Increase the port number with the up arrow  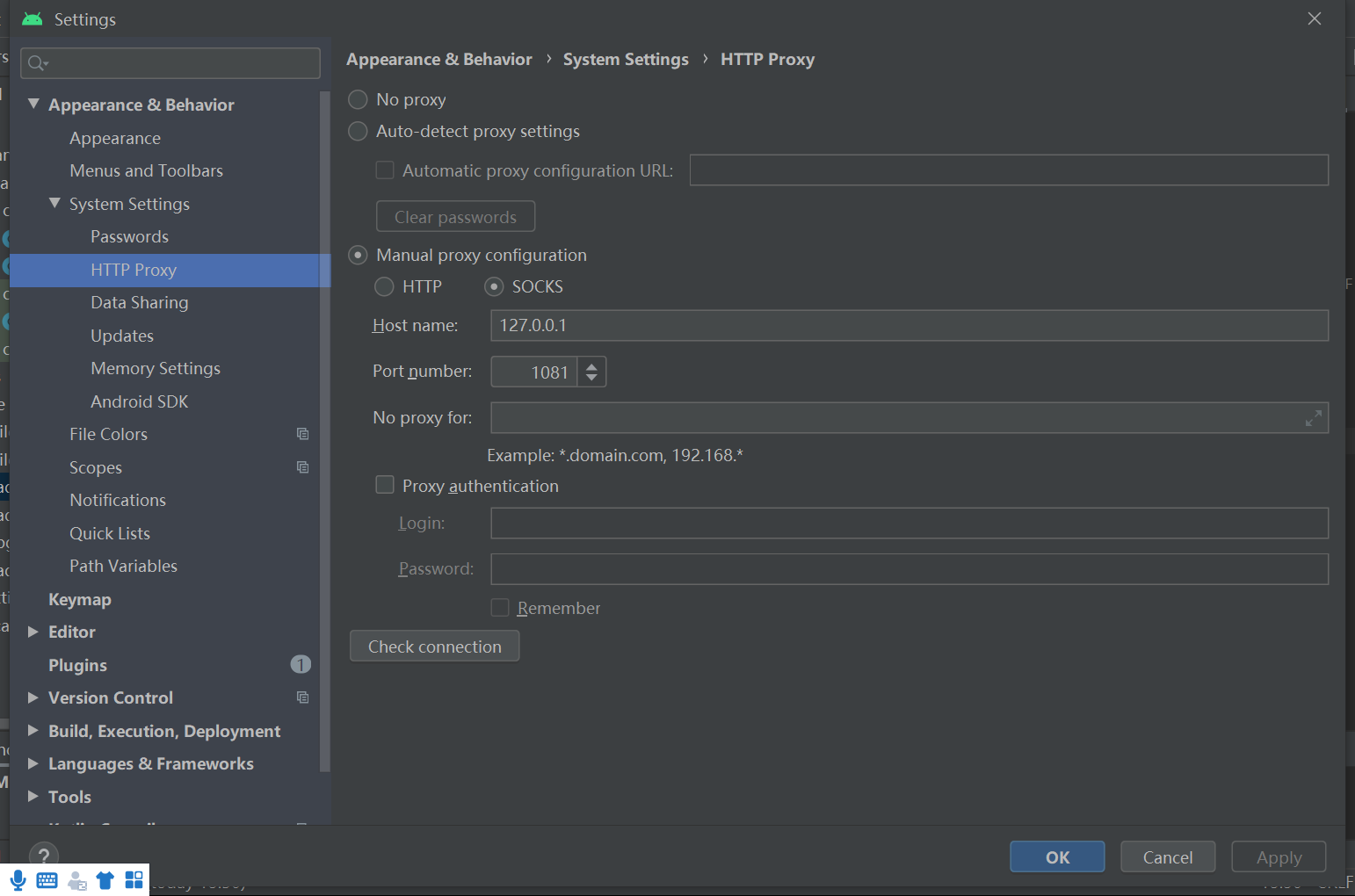[592, 365]
